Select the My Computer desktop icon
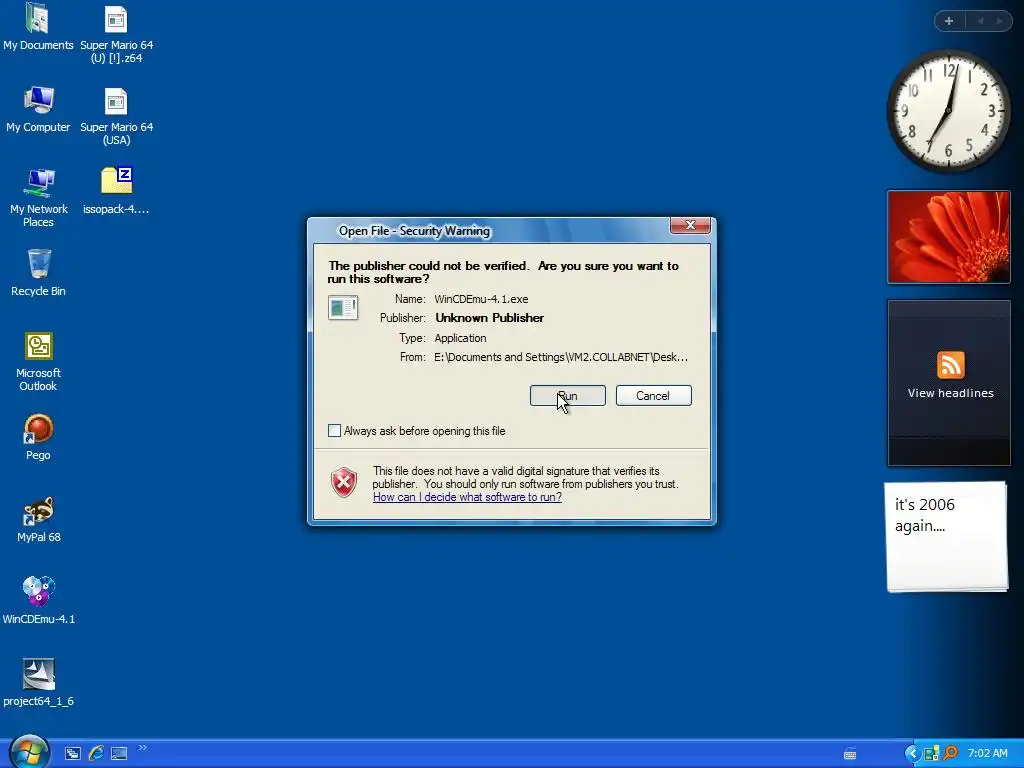The height and width of the screenshot is (768, 1024). (x=38, y=109)
